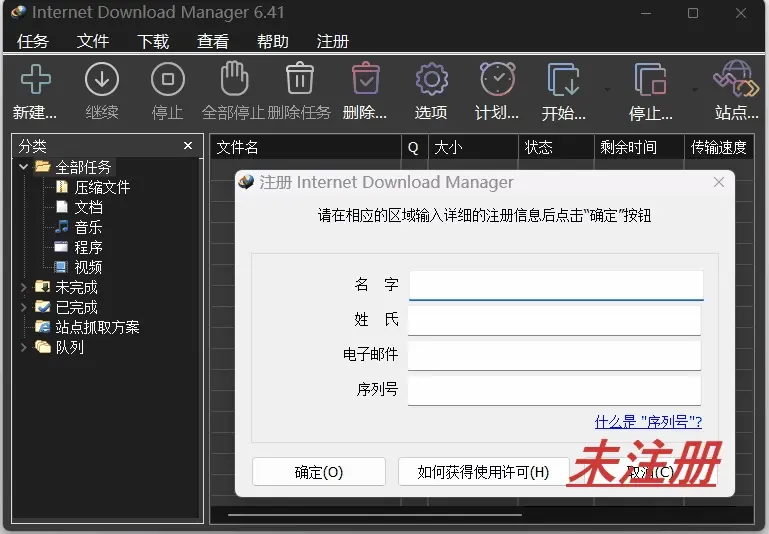769x534 pixels.
Task: Expand the 未完成 category node
Action: [24, 287]
